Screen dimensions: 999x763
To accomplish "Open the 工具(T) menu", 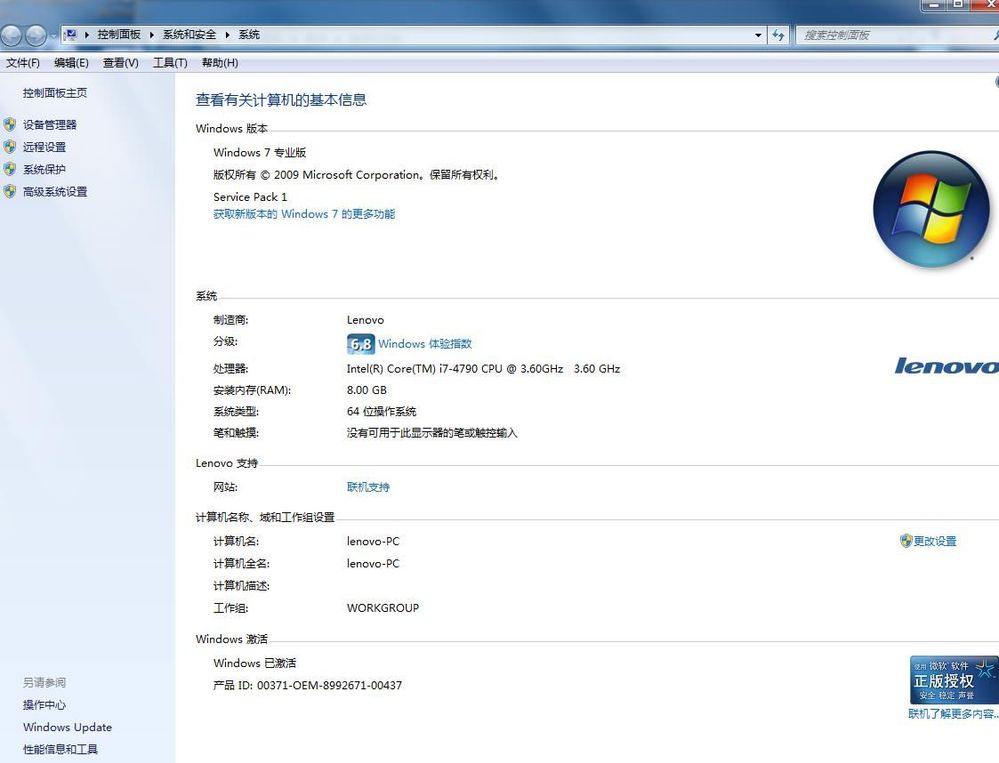I will (x=170, y=62).
